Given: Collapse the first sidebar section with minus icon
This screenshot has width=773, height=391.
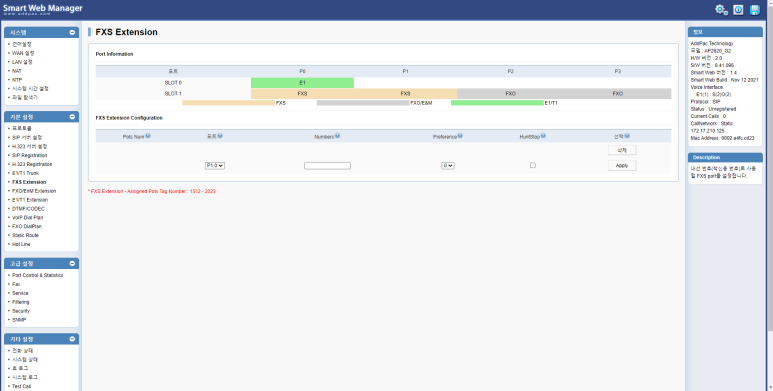Looking at the screenshot, I should [72, 33].
